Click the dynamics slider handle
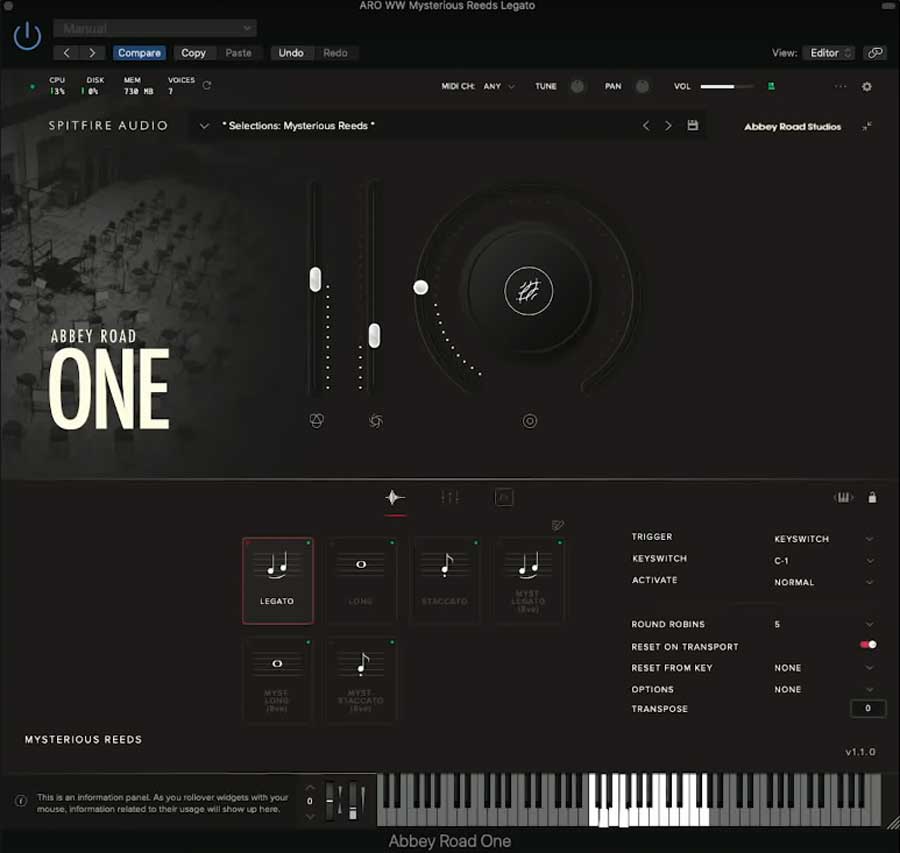Screen dimensions: 900x853 (x=374, y=336)
